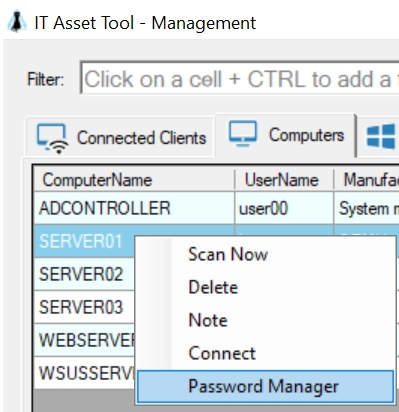The height and width of the screenshot is (412, 399).
Task: Sort by the UserName column header
Action: pos(284,180)
